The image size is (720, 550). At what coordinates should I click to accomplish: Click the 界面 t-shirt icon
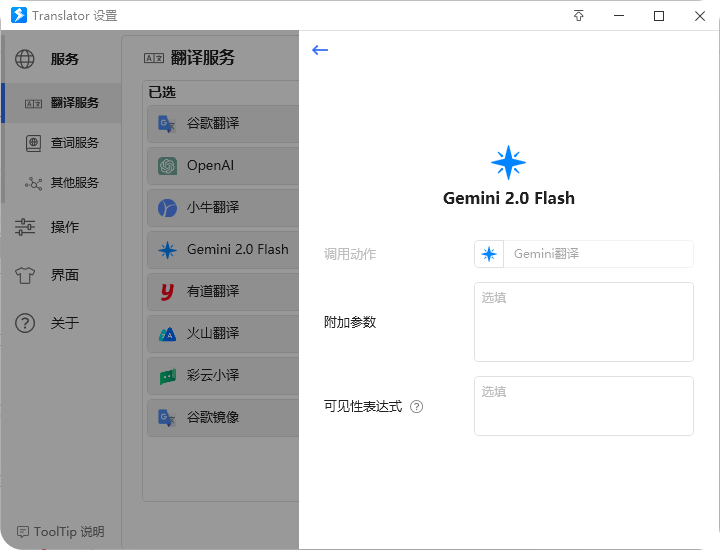click(25, 275)
